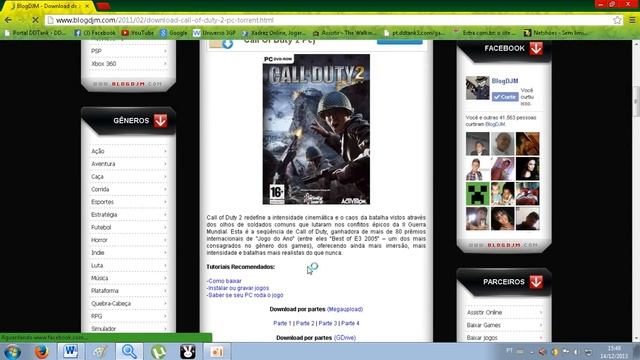Open the Netshoes bookmark
Image resolution: width=640 pixels, height=360 pixels.
click(556, 33)
